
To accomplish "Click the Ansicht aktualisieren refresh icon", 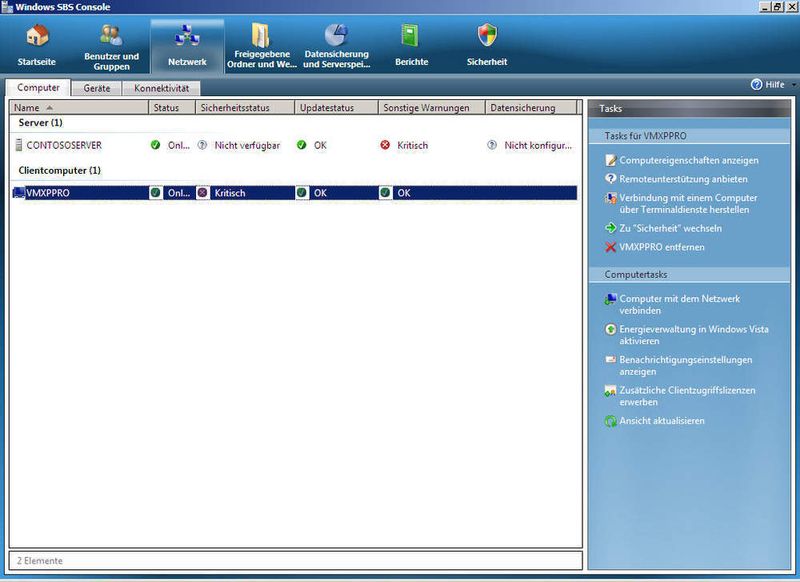I will coord(610,421).
